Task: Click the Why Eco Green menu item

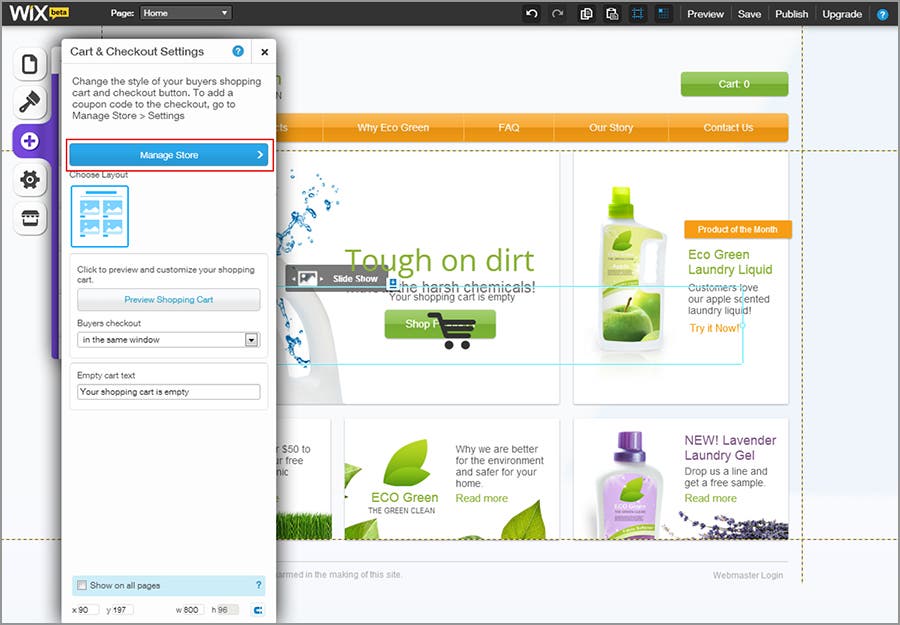Action: [x=393, y=128]
